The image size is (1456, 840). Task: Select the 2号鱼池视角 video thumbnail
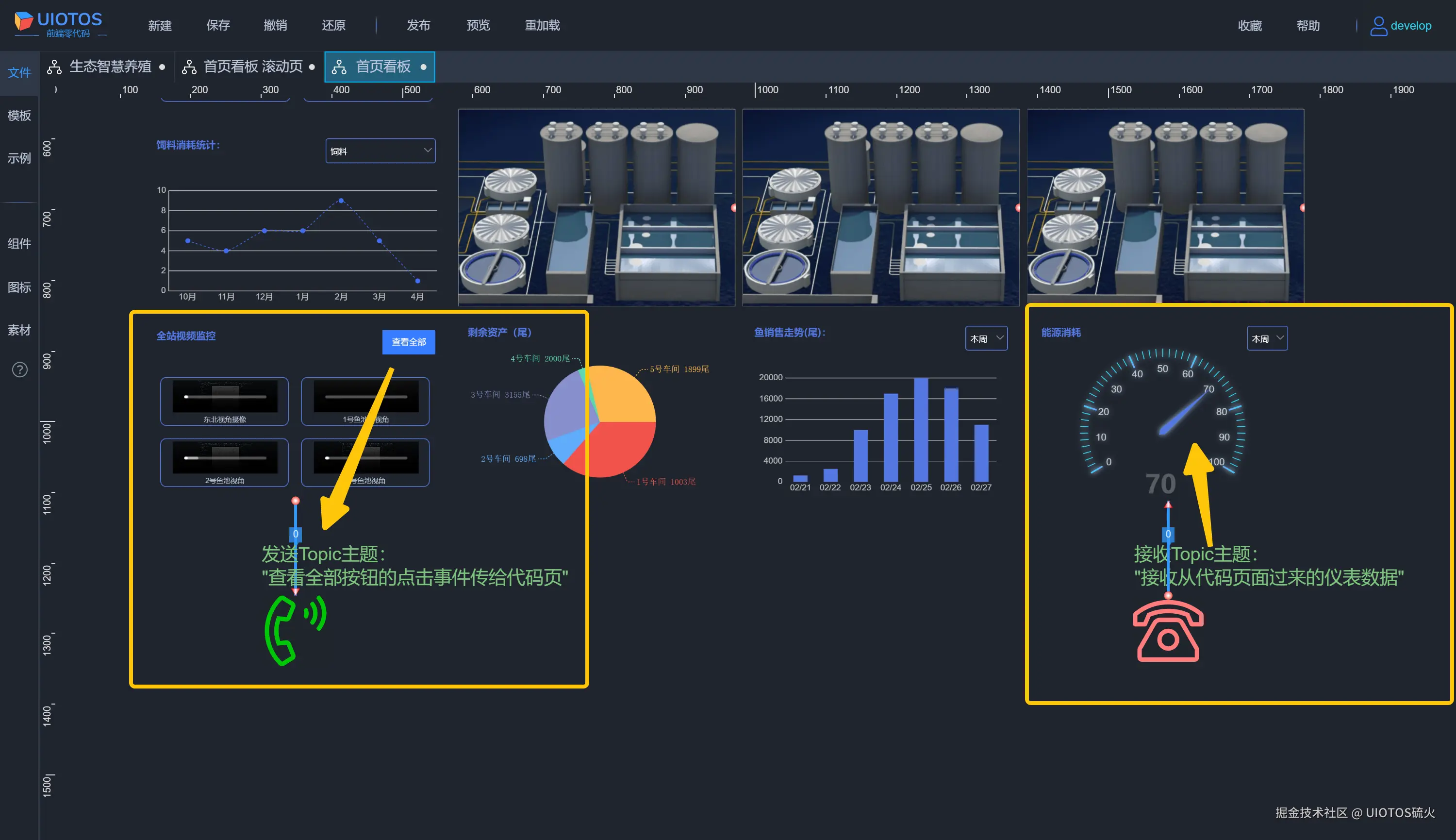click(x=224, y=459)
